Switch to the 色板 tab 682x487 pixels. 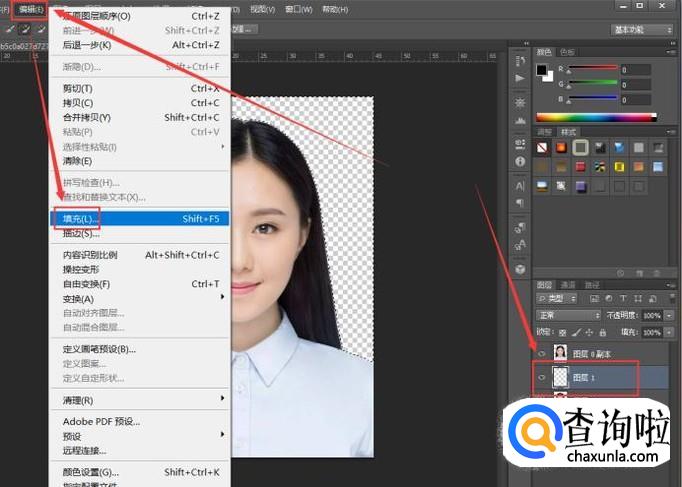568,52
